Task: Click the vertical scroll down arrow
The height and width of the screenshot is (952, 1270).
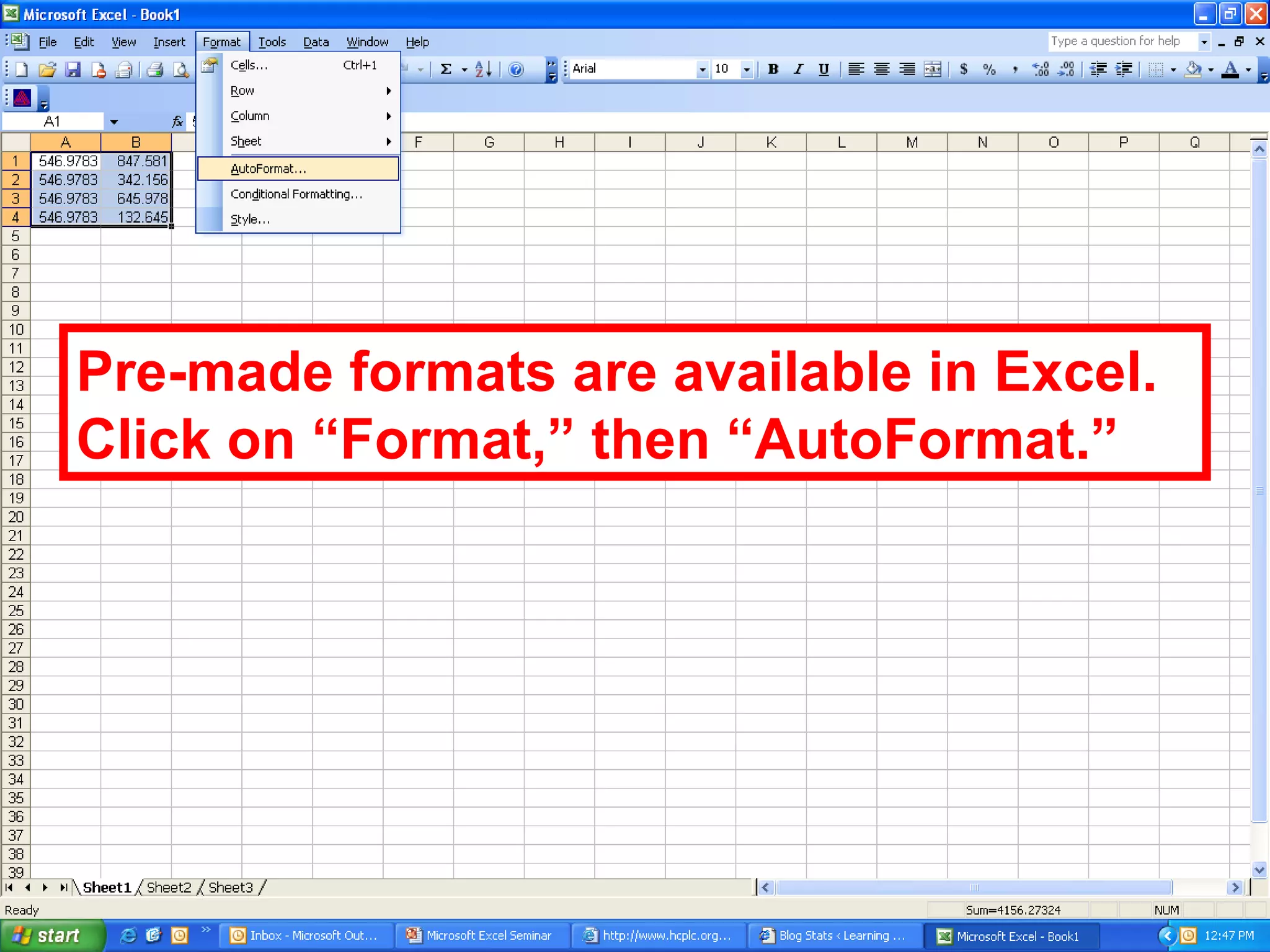Action: [1259, 870]
